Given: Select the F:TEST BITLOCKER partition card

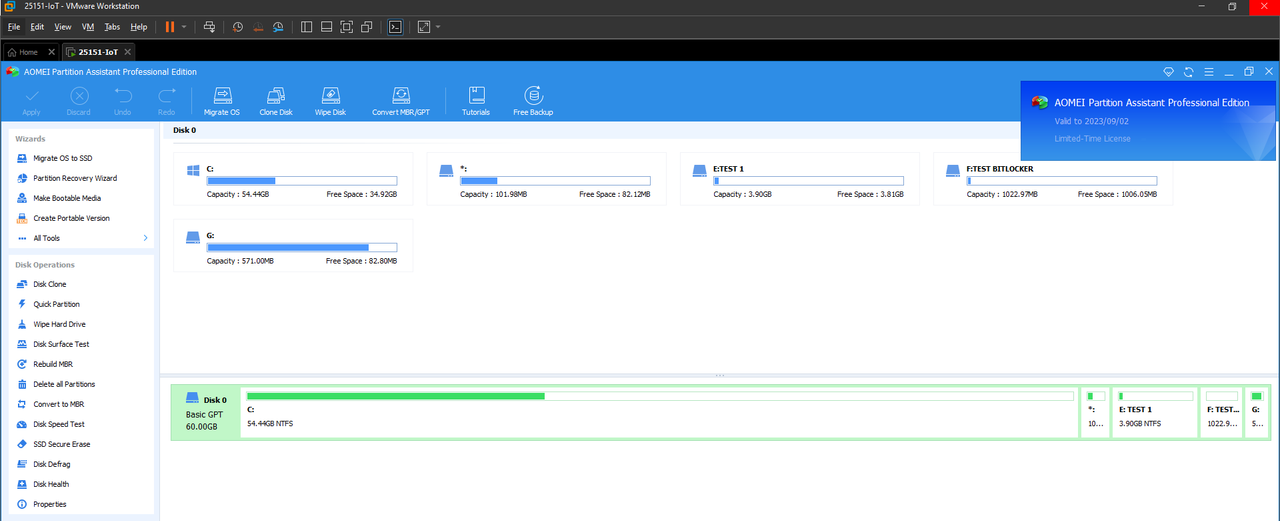Looking at the screenshot, I should 1052,179.
